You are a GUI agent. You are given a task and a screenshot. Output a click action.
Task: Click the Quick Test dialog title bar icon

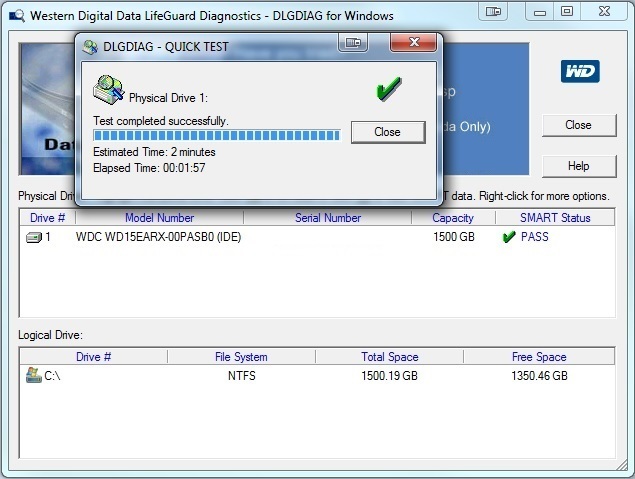pyautogui.click(x=90, y=47)
